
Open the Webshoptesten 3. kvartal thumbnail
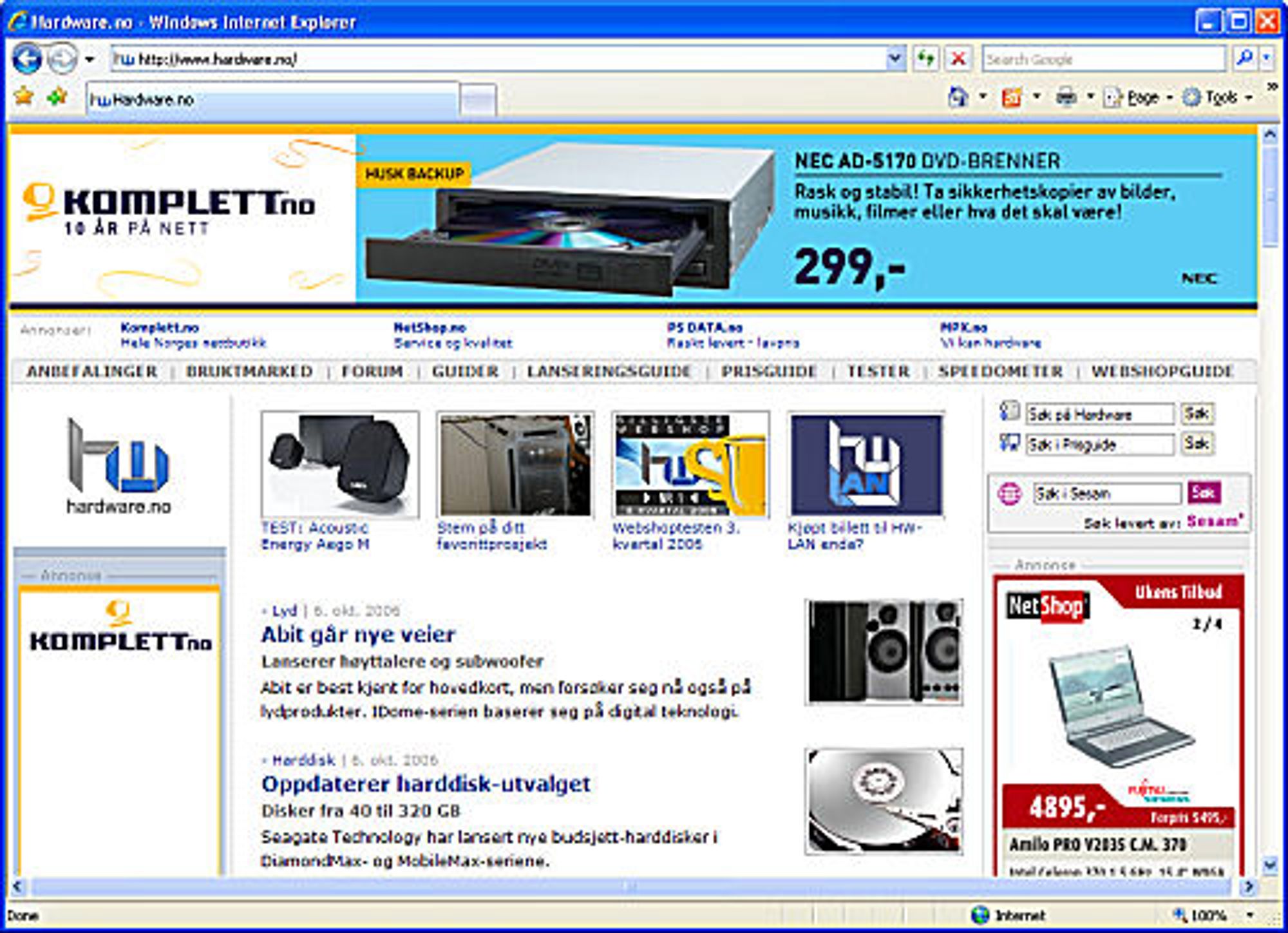(690, 465)
